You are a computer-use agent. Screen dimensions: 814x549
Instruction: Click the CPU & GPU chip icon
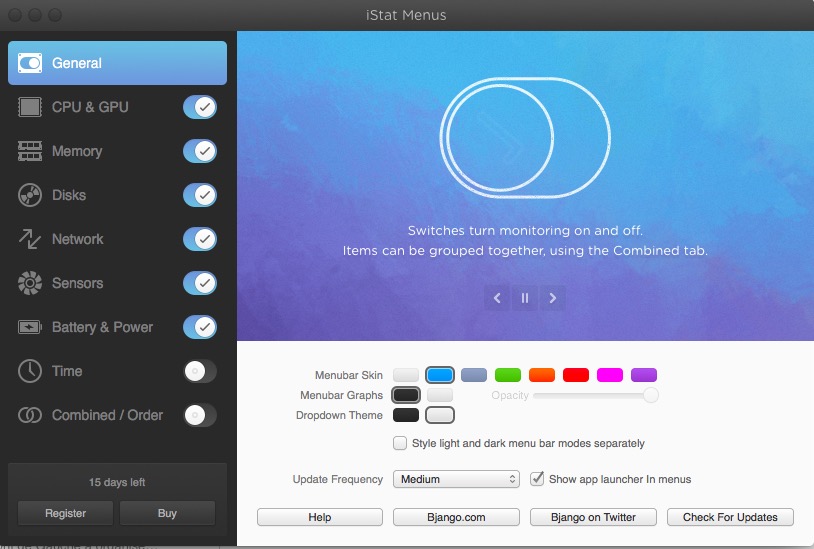pyautogui.click(x=30, y=107)
